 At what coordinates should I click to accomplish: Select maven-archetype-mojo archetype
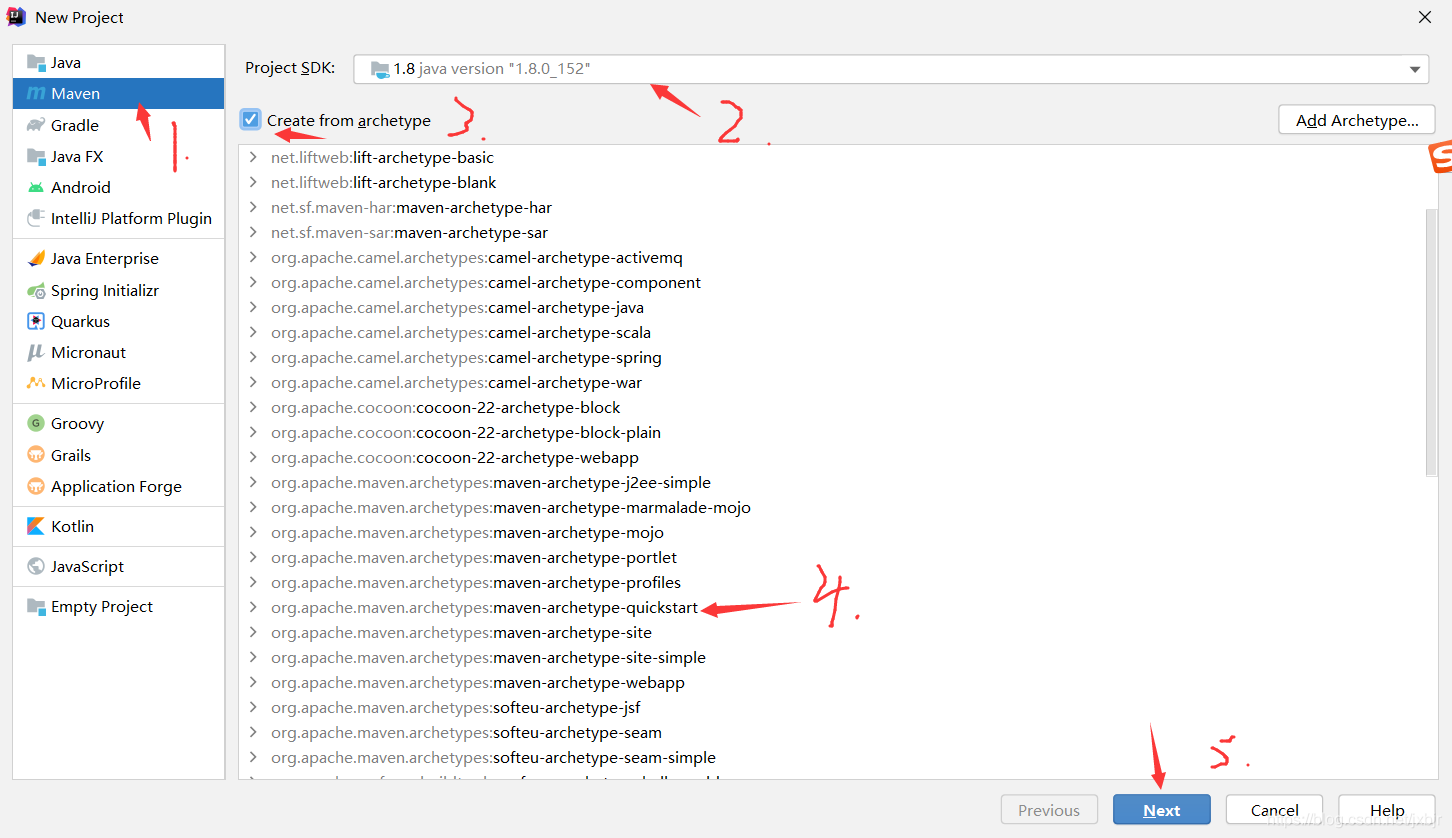pos(468,532)
